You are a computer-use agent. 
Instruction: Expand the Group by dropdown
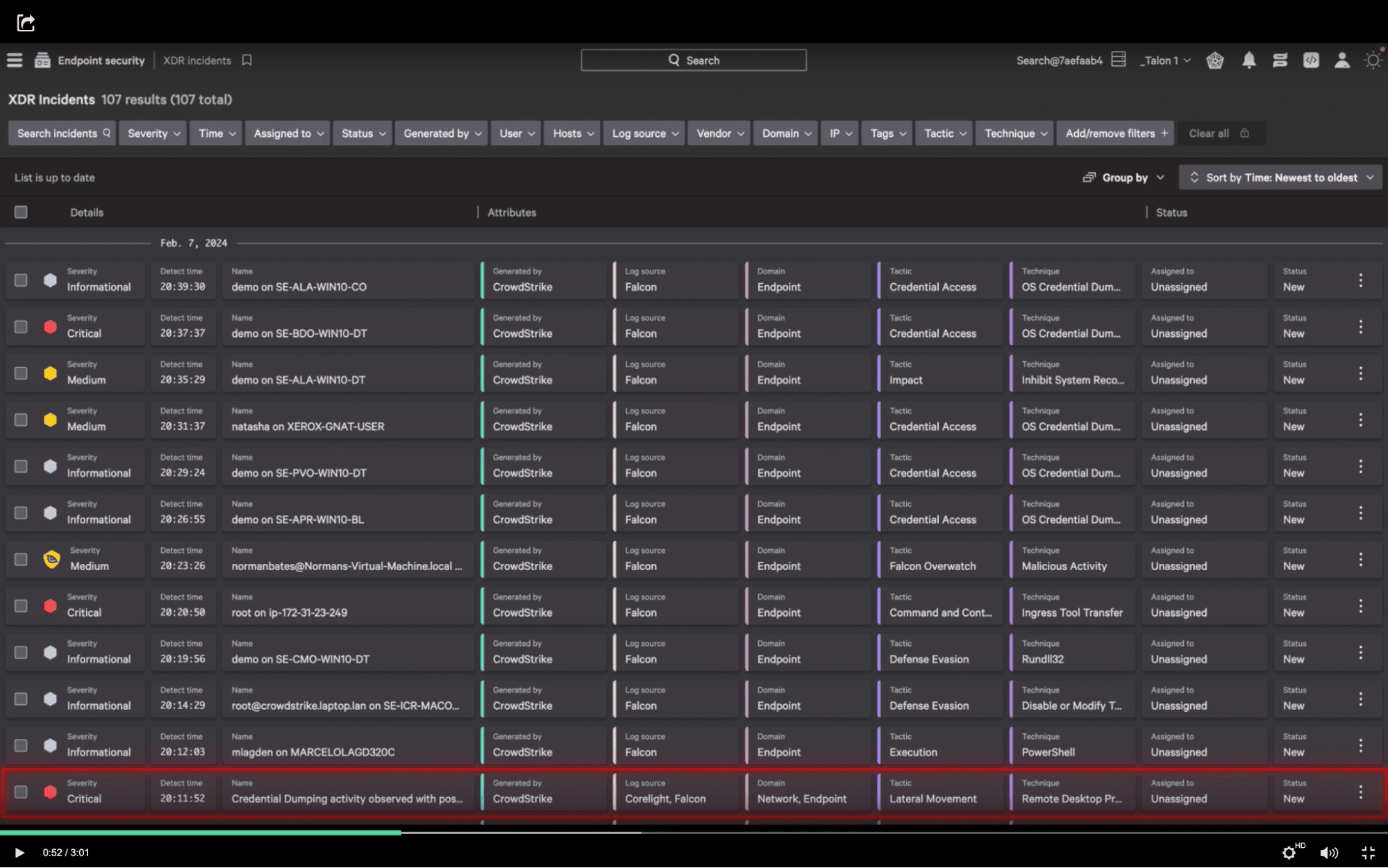coord(1123,177)
